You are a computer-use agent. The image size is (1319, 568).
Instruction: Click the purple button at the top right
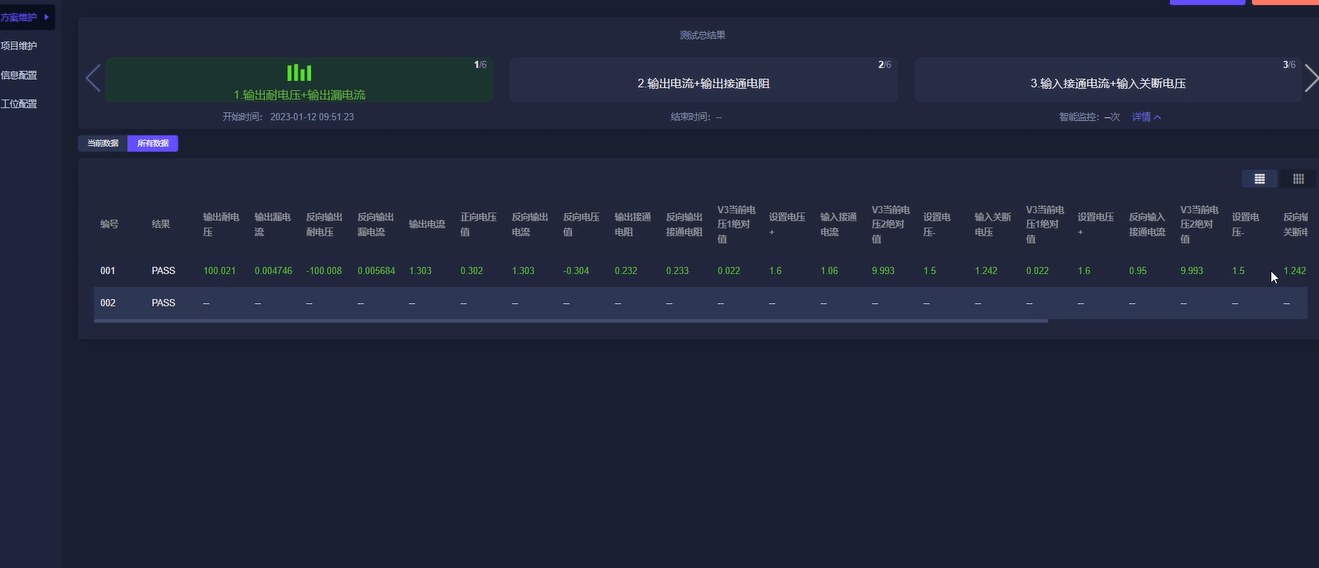1207,2
